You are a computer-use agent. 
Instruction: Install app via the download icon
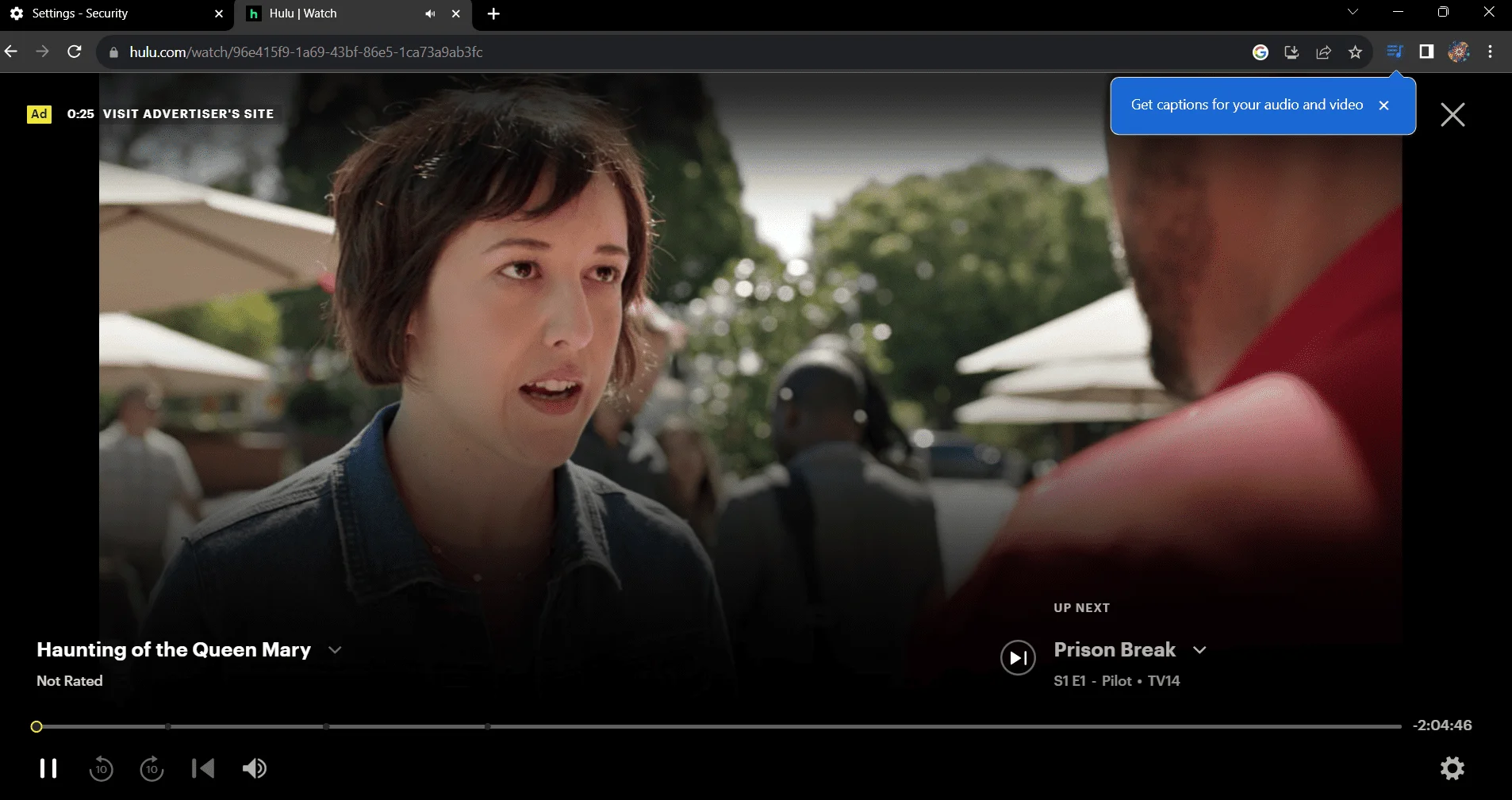coord(1291,52)
